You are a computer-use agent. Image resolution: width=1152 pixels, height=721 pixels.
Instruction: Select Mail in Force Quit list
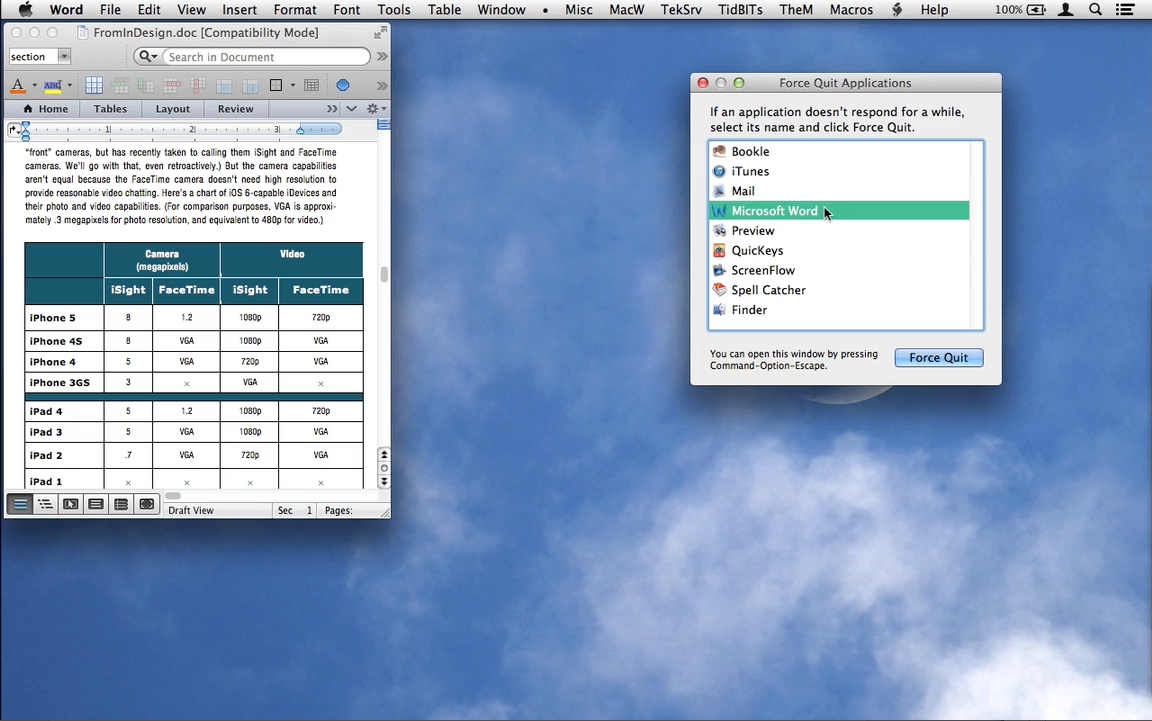point(839,191)
